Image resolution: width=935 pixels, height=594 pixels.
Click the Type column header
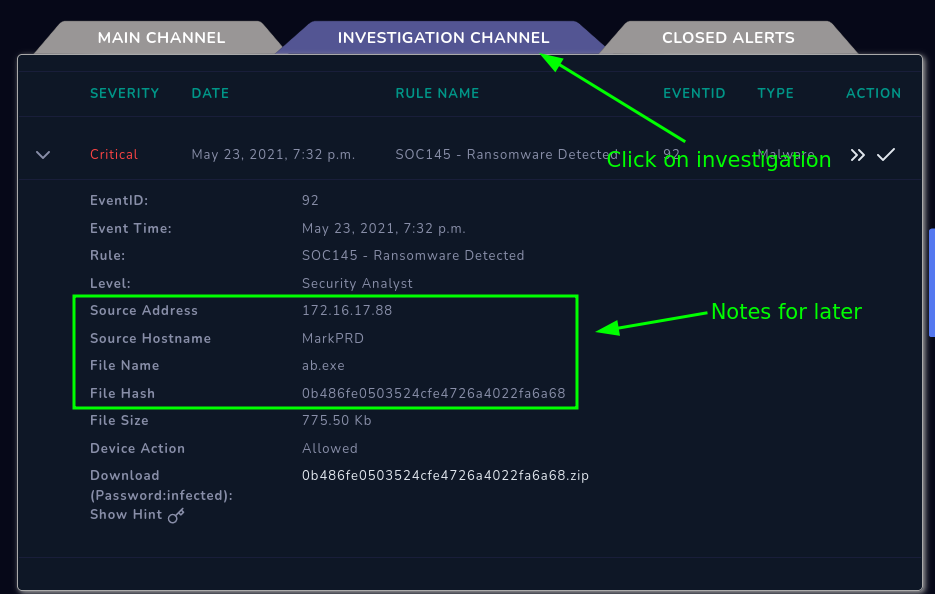coord(775,93)
